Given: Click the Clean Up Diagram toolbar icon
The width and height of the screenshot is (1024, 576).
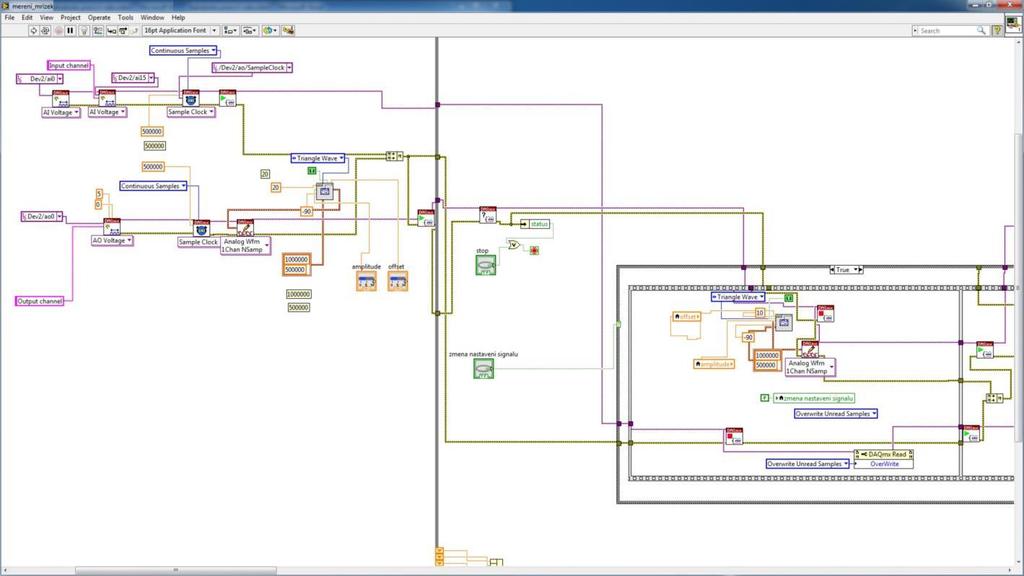Looking at the screenshot, I should [288, 31].
